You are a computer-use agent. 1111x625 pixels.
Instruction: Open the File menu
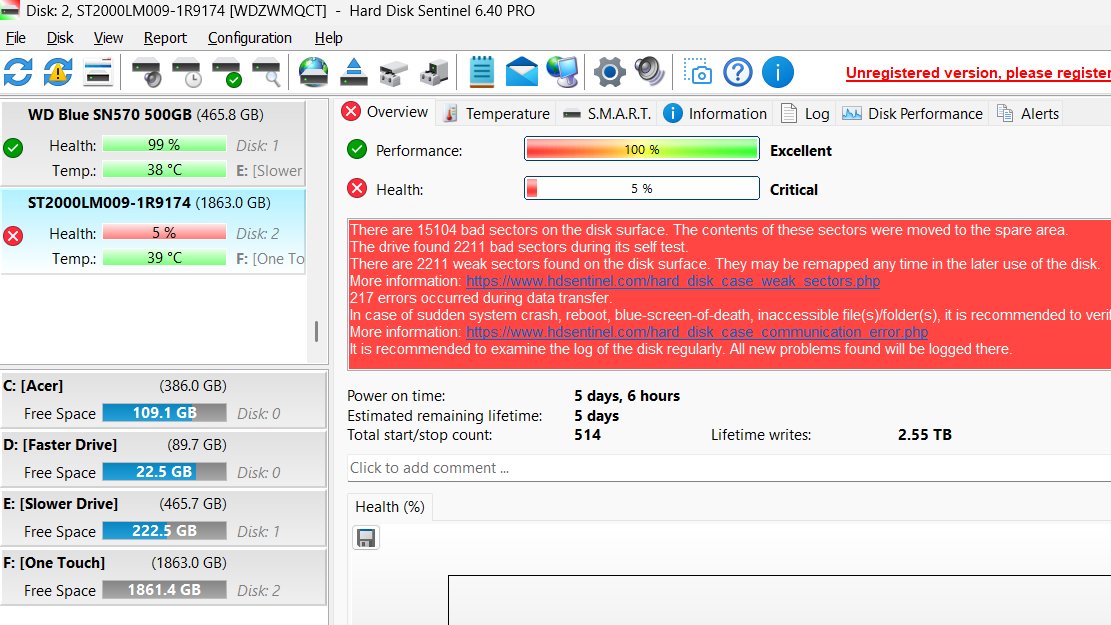[16, 38]
